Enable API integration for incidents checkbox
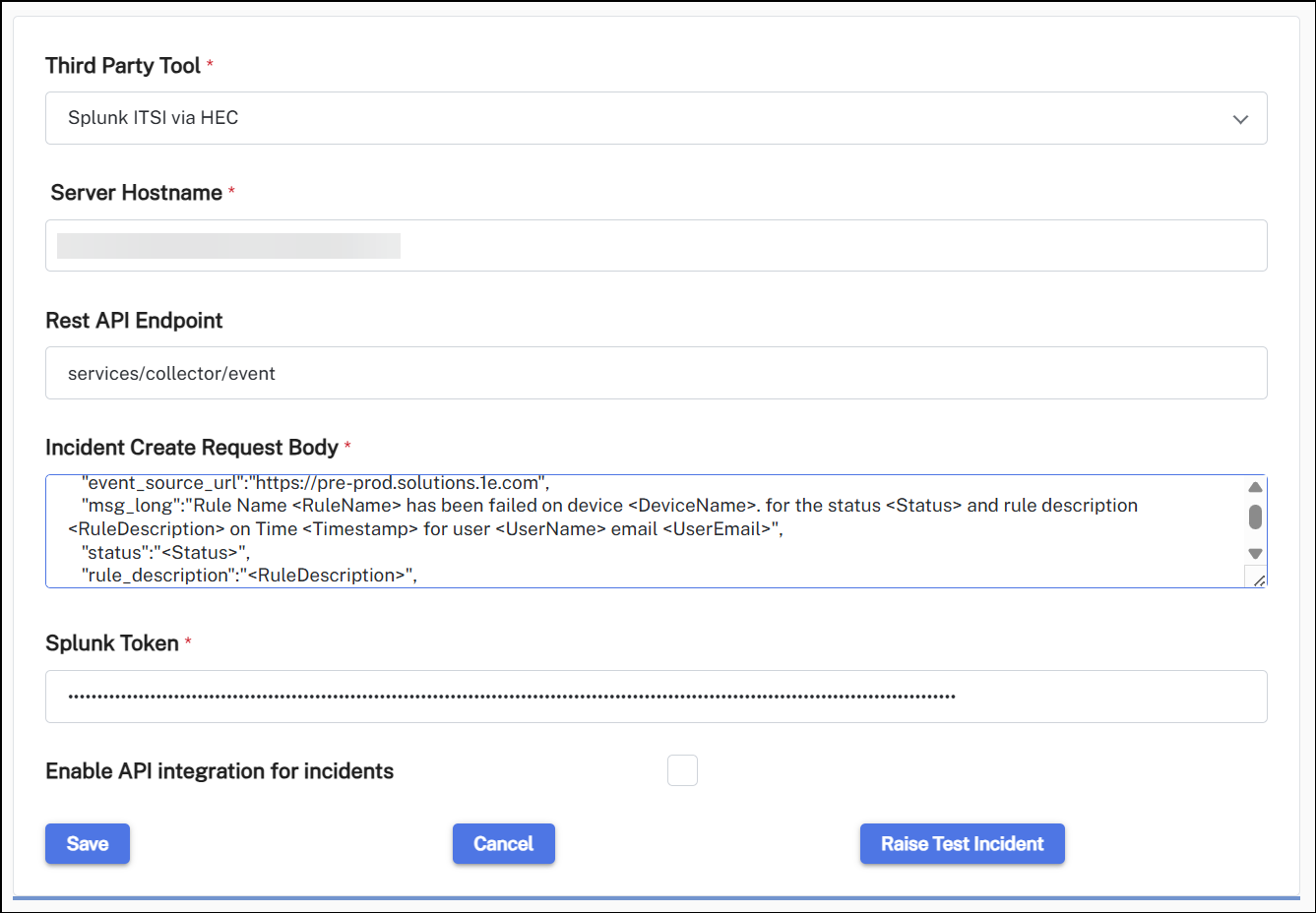 point(682,770)
